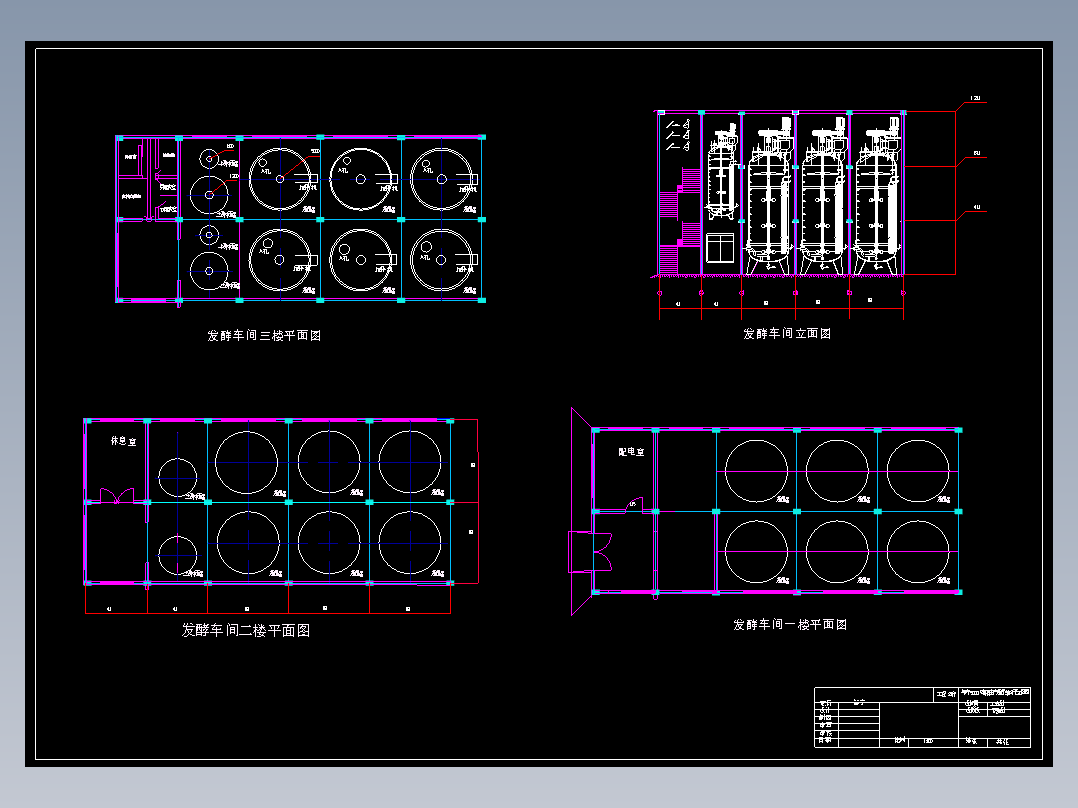Select the drawing title block table
This screenshot has height=808, width=1078.
click(923, 717)
